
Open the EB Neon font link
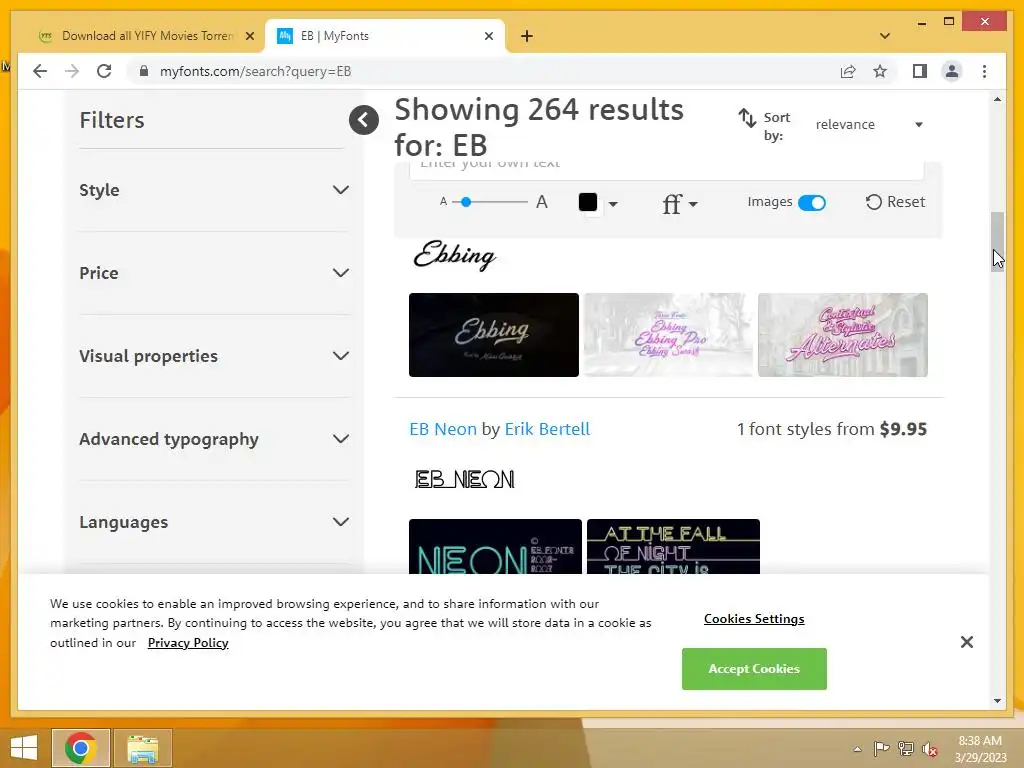[443, 429]
